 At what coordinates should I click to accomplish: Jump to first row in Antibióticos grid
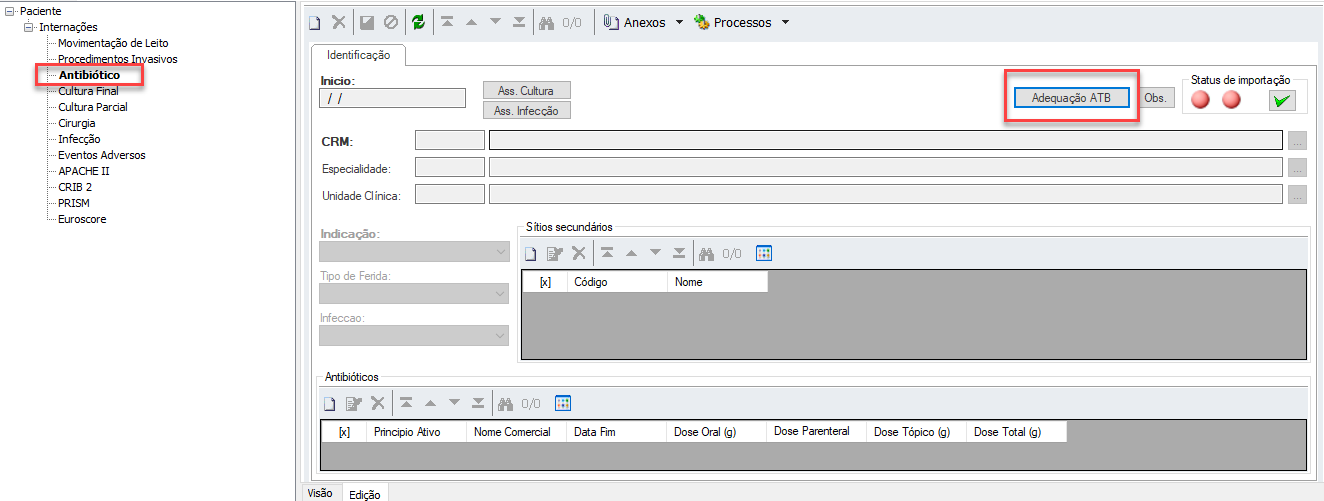406,403
